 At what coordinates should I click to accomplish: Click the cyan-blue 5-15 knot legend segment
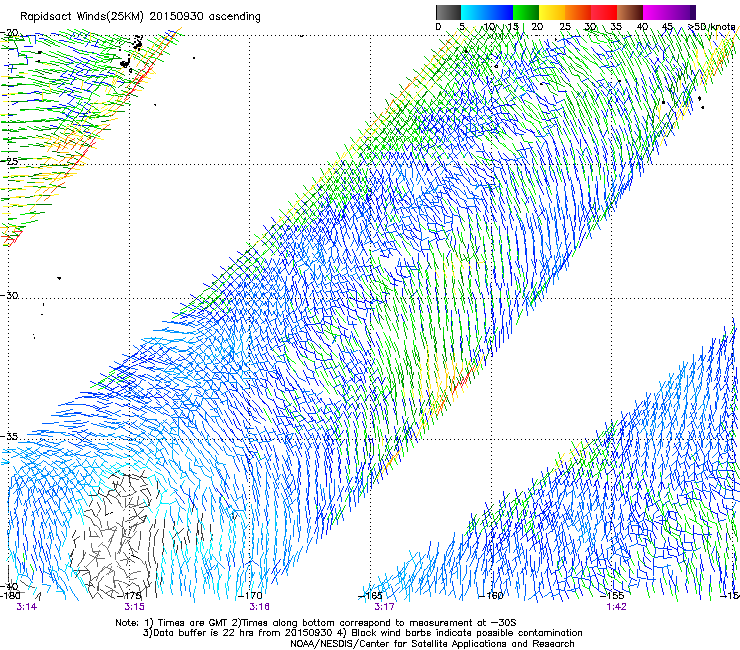487,12
